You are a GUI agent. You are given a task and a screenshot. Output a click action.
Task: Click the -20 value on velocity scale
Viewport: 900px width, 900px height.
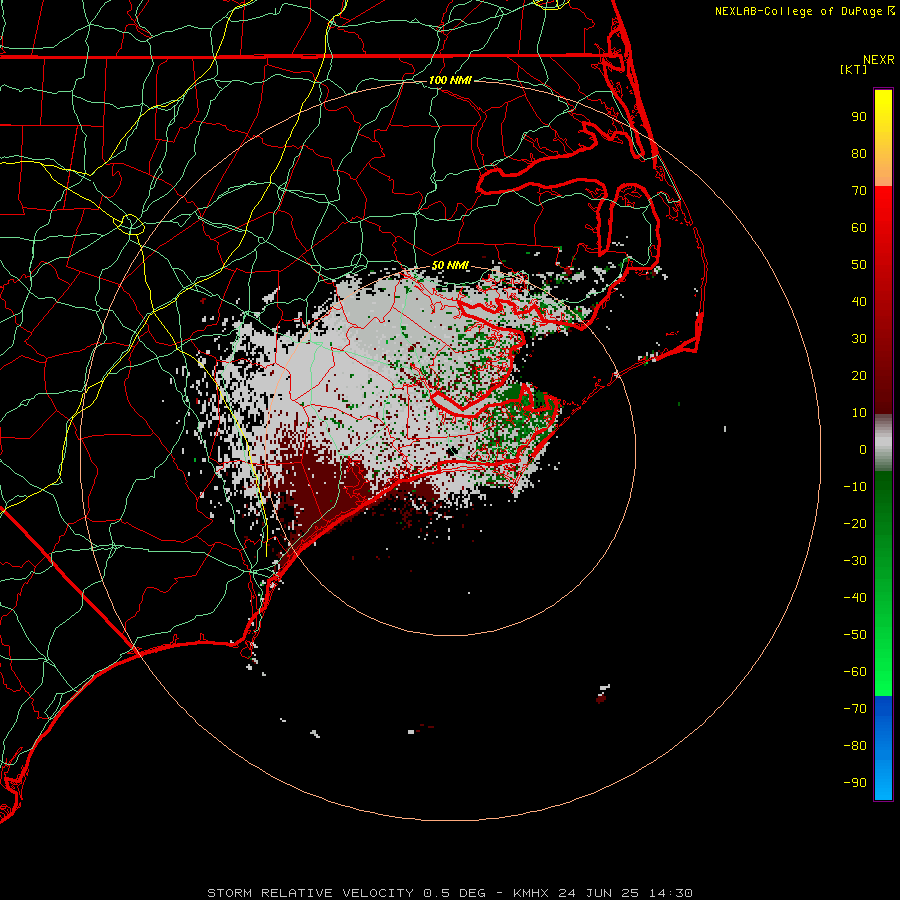coord(855,524)
